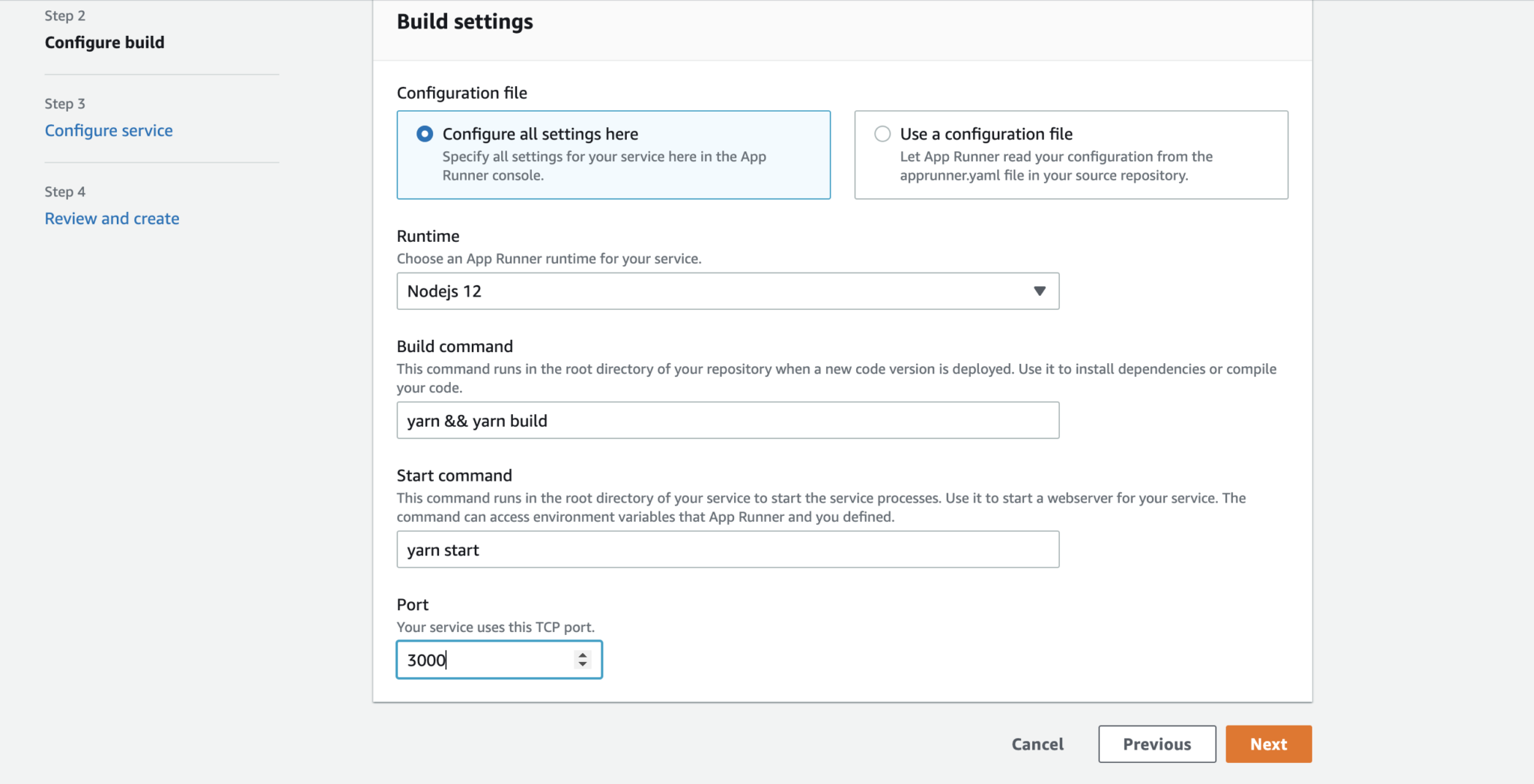The width and height of the screenshot is (1534, 784).
Task: Edit the Build command field containing 'yarn && yarn build'
Action: pyautogui.click(x=727, y=420)
